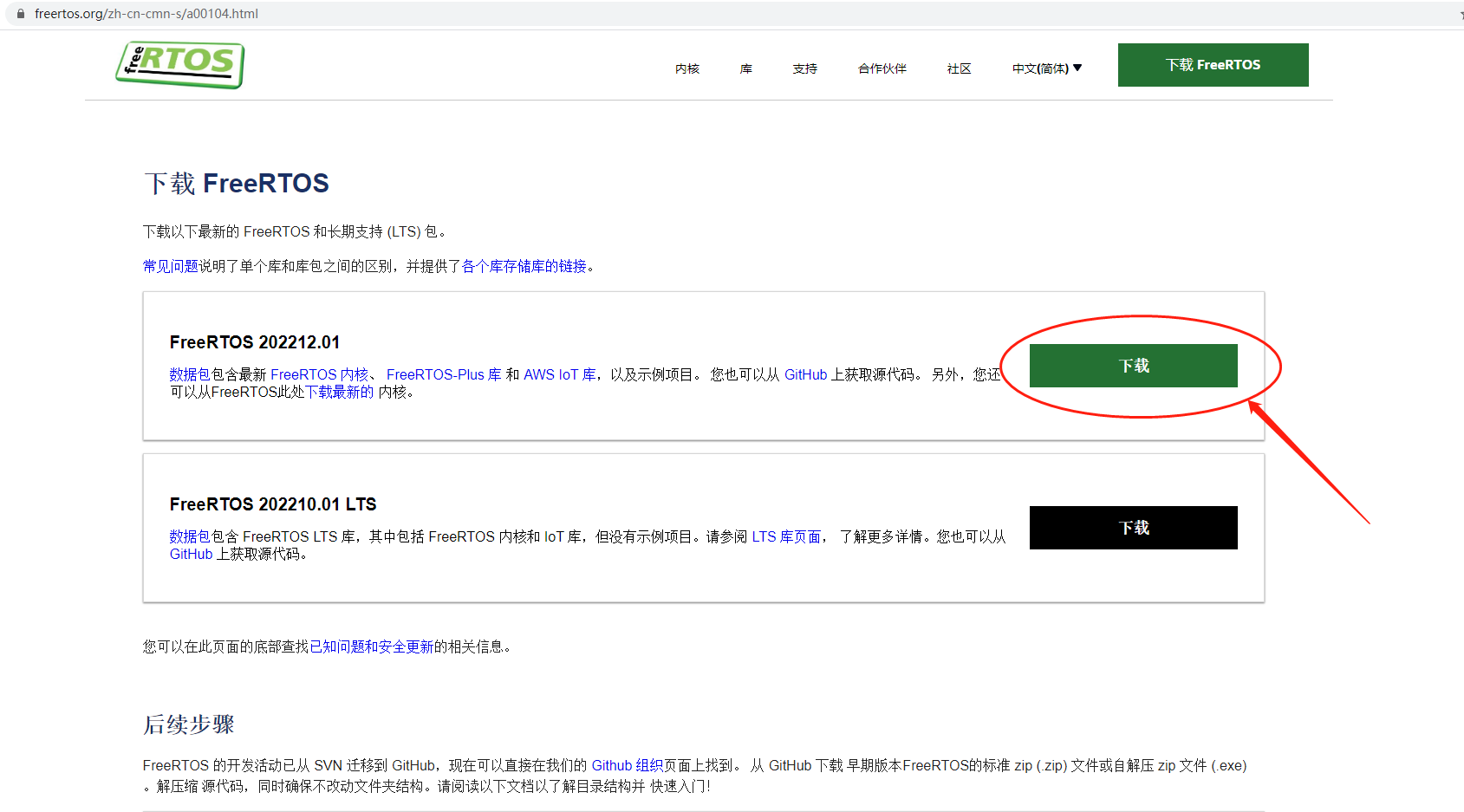This screenshot has height=812, width=1464.
Task: Download FreeRTOS 202212.01 with green 下载 button
Action: pos(1134,366)
